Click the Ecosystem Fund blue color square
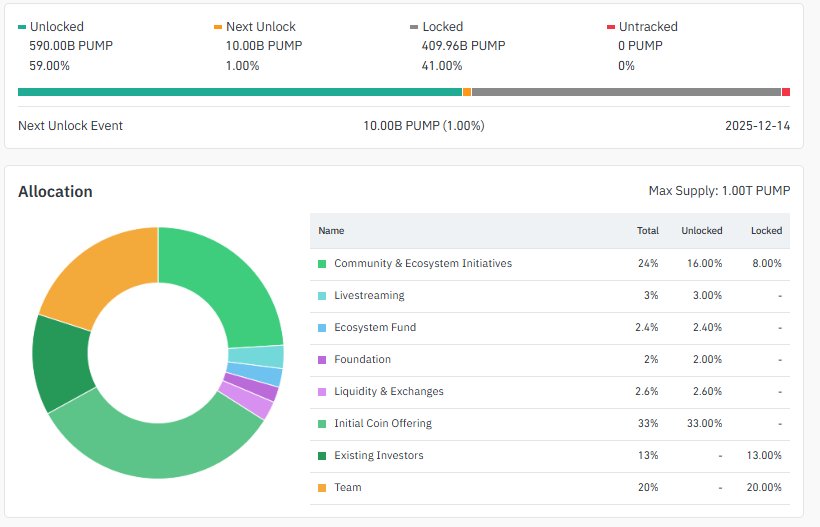This screenshot has height=527, width=820. [x=322, y=328]
